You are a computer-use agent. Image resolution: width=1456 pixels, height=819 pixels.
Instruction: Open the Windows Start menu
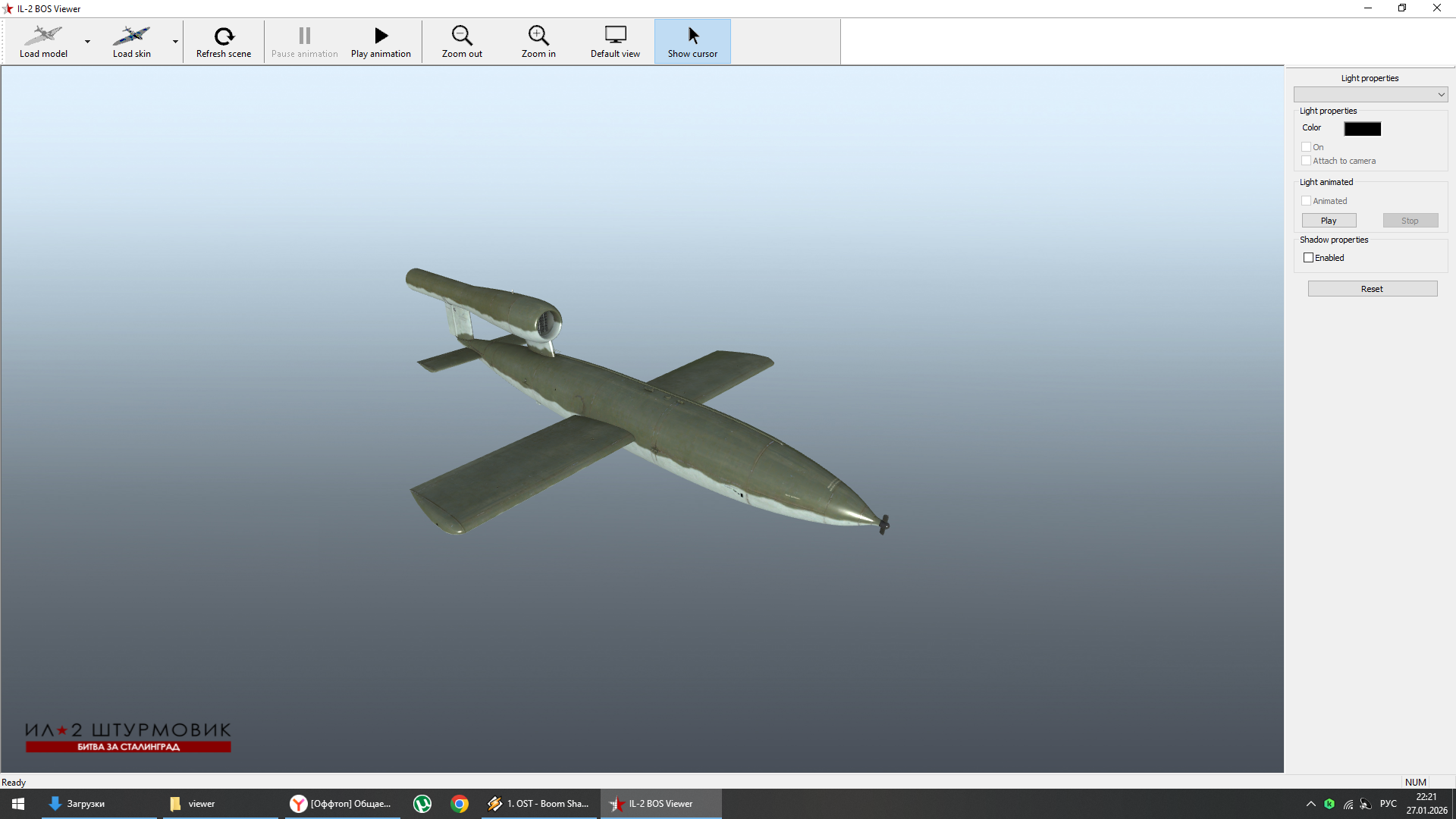coord(18,804)
